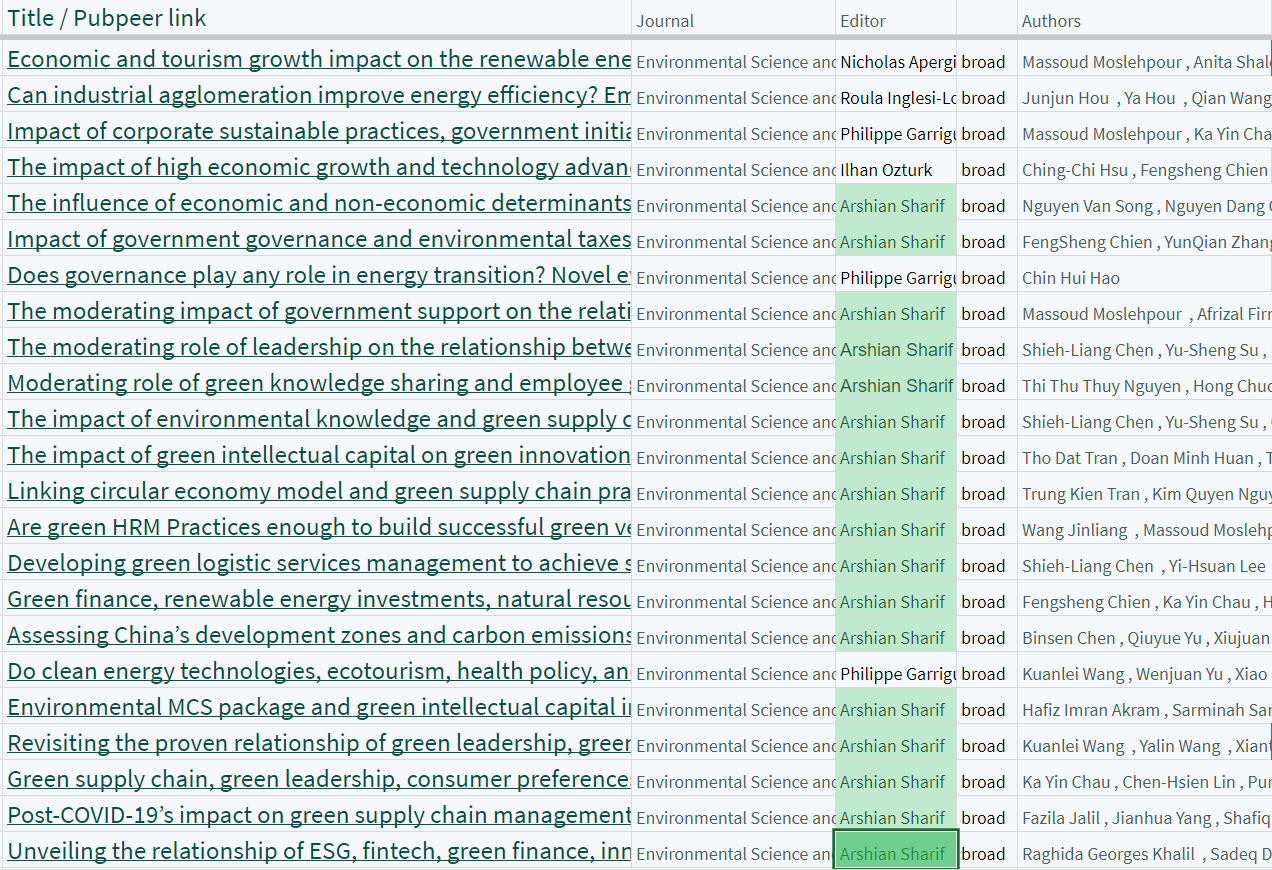
Task: Open 'Are green HRM Practices enough' link
Action: coord(318,528)
